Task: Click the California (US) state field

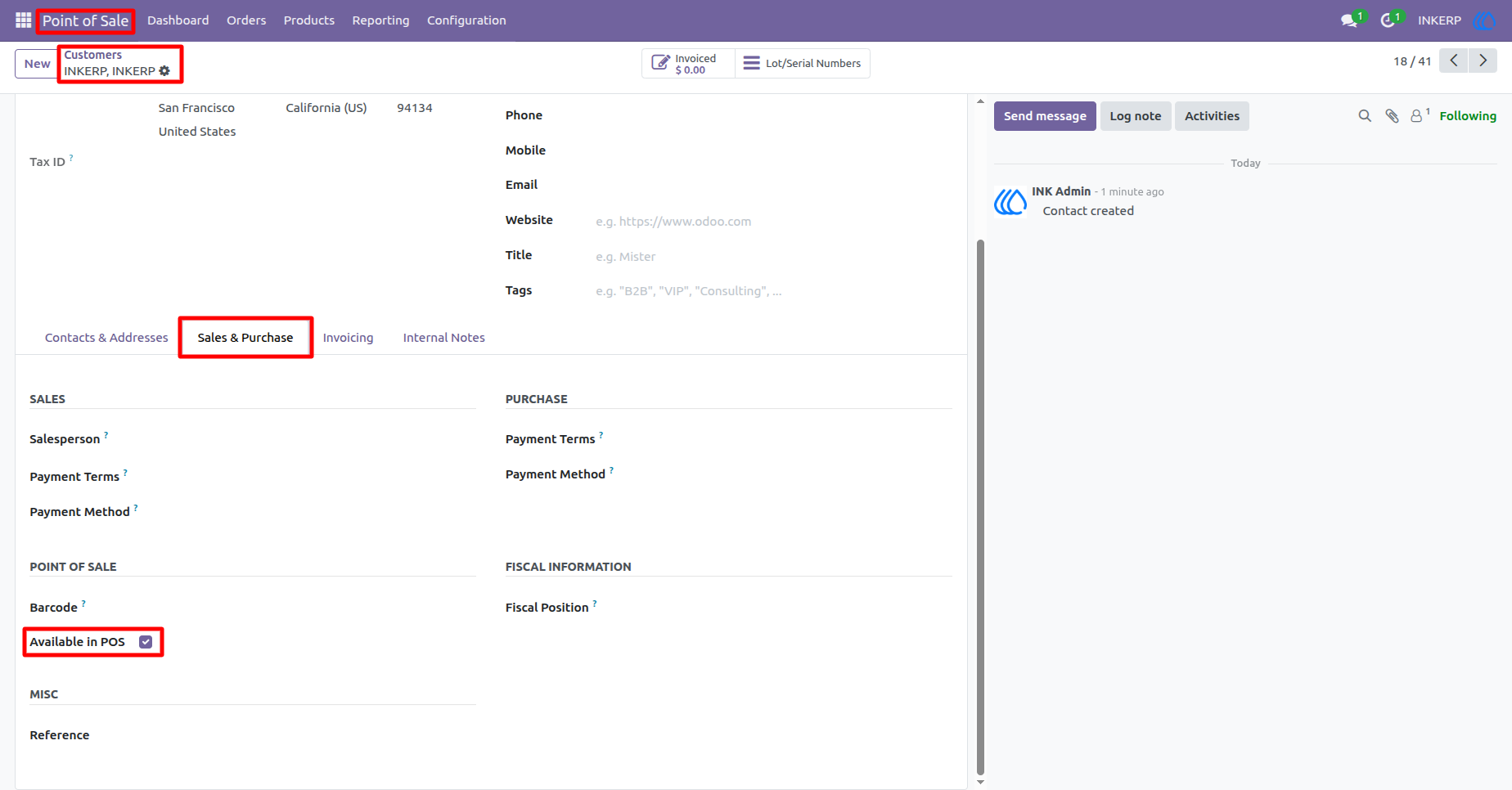Action: pyautogui.click(x=326, y=108)
